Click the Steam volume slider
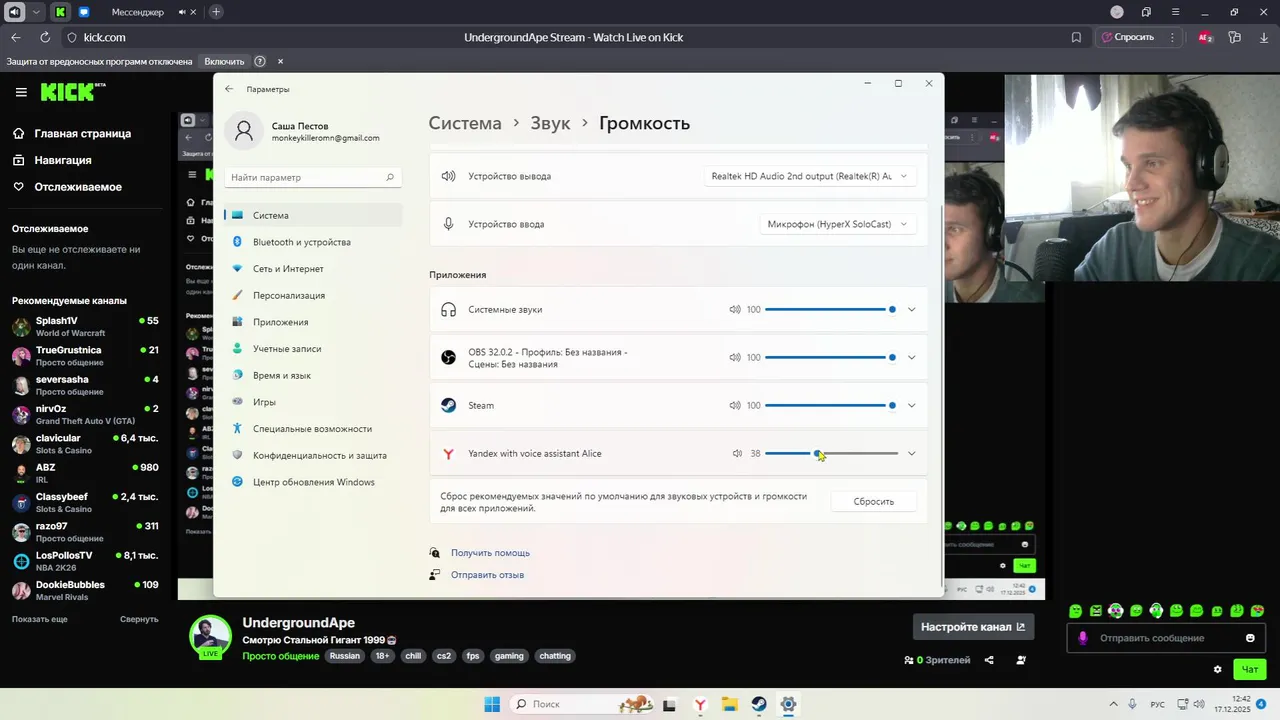Screen dimensions: 1280x720 tap(831, 405)
